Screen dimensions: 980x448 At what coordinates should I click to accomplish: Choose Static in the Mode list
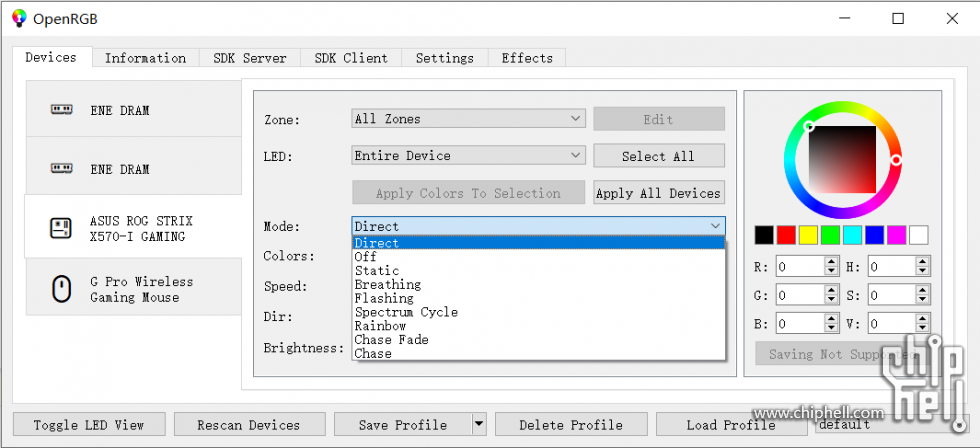[x=538, y=271]
